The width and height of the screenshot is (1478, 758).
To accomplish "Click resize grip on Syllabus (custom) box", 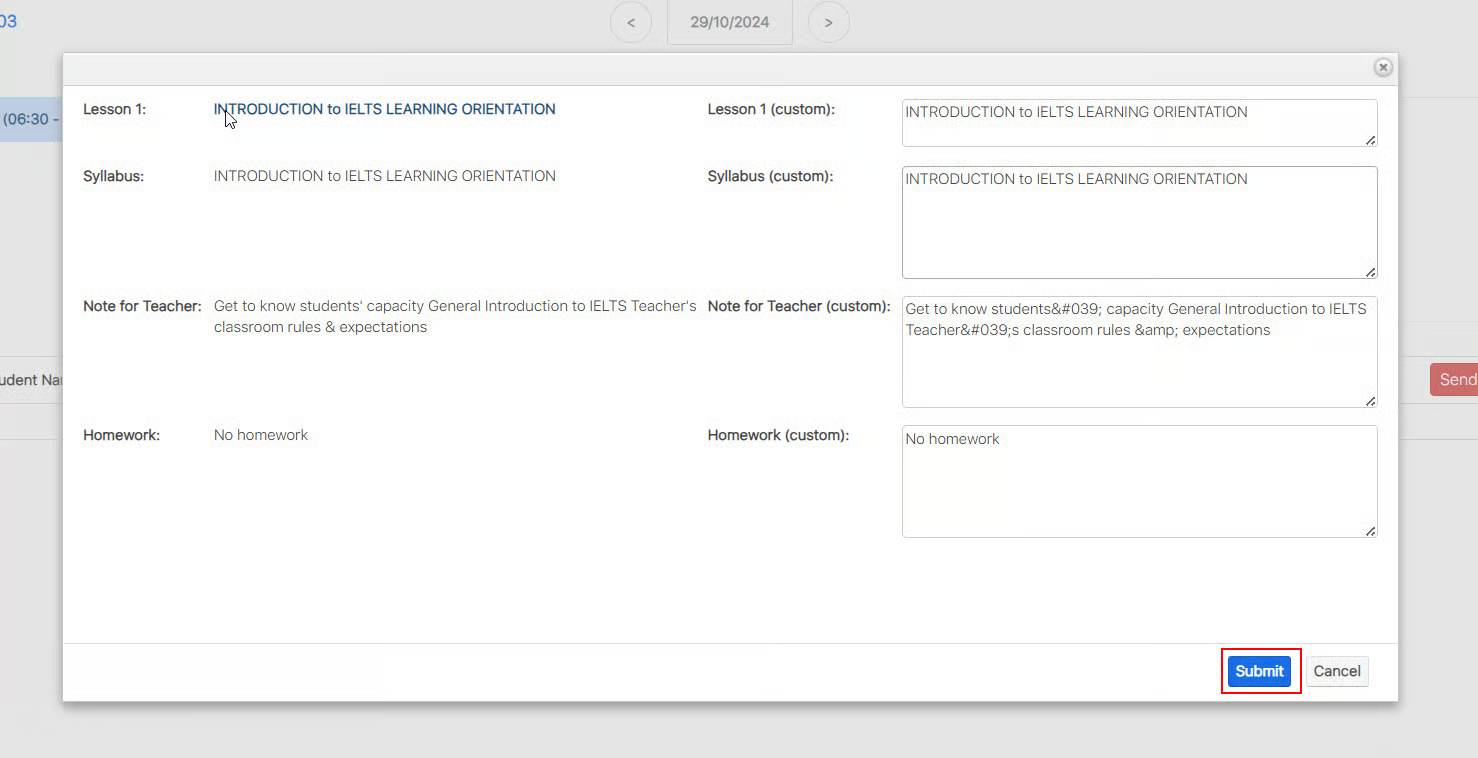I will point(1370,272).
